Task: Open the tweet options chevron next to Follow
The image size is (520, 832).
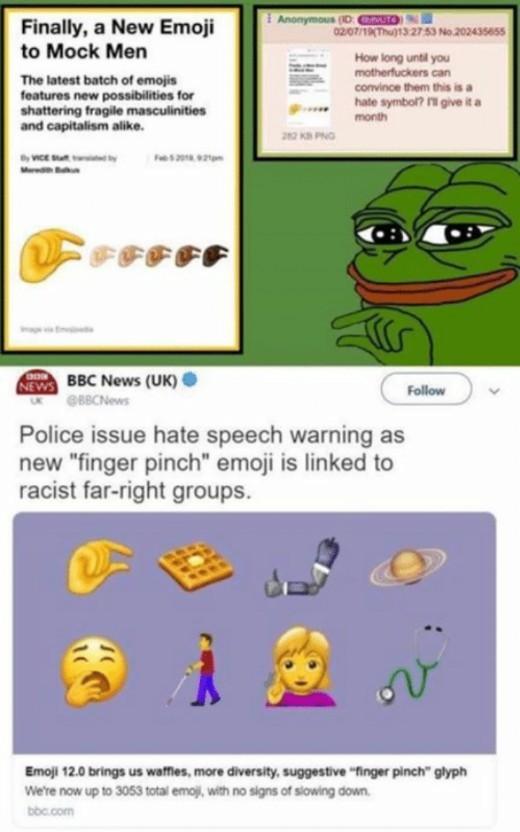Action: pyautogui.click(x=494, y=392)
